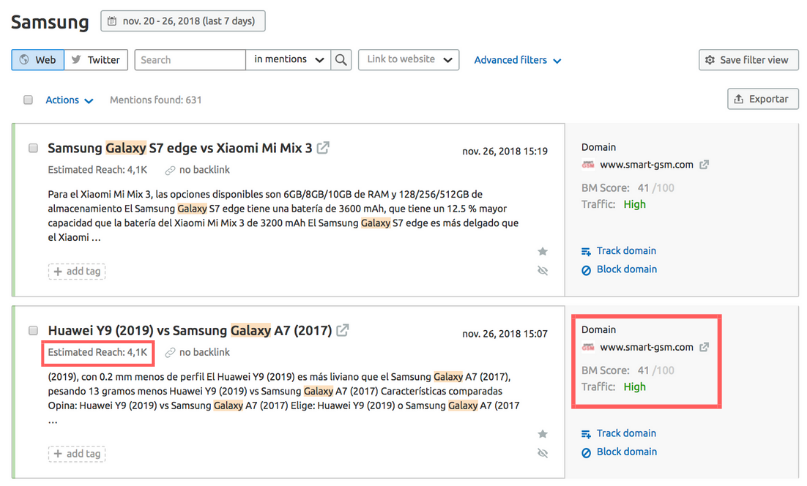Click www.smart-gsm.com domain in second card
This screenshot has width=807, height=486.
click(x=646, y=347)
